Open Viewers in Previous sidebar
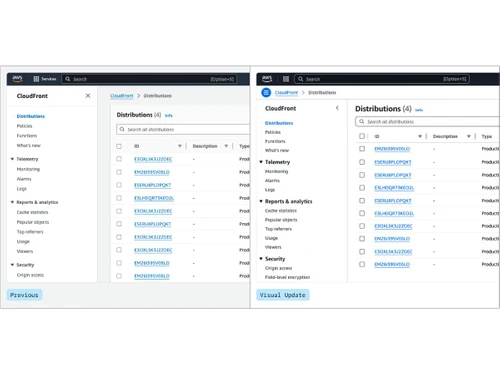This screenshot has width=500, height=375. (25, 251)
